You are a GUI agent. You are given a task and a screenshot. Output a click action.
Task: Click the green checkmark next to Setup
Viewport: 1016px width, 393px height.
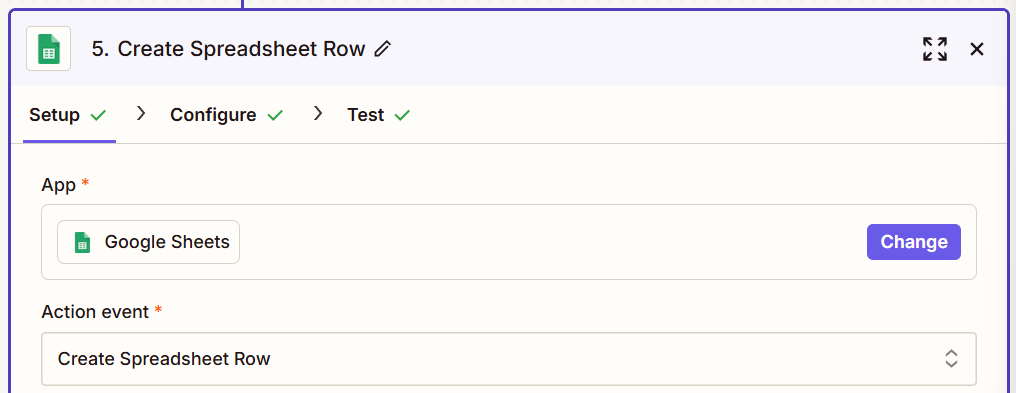(x=98, y=115)
